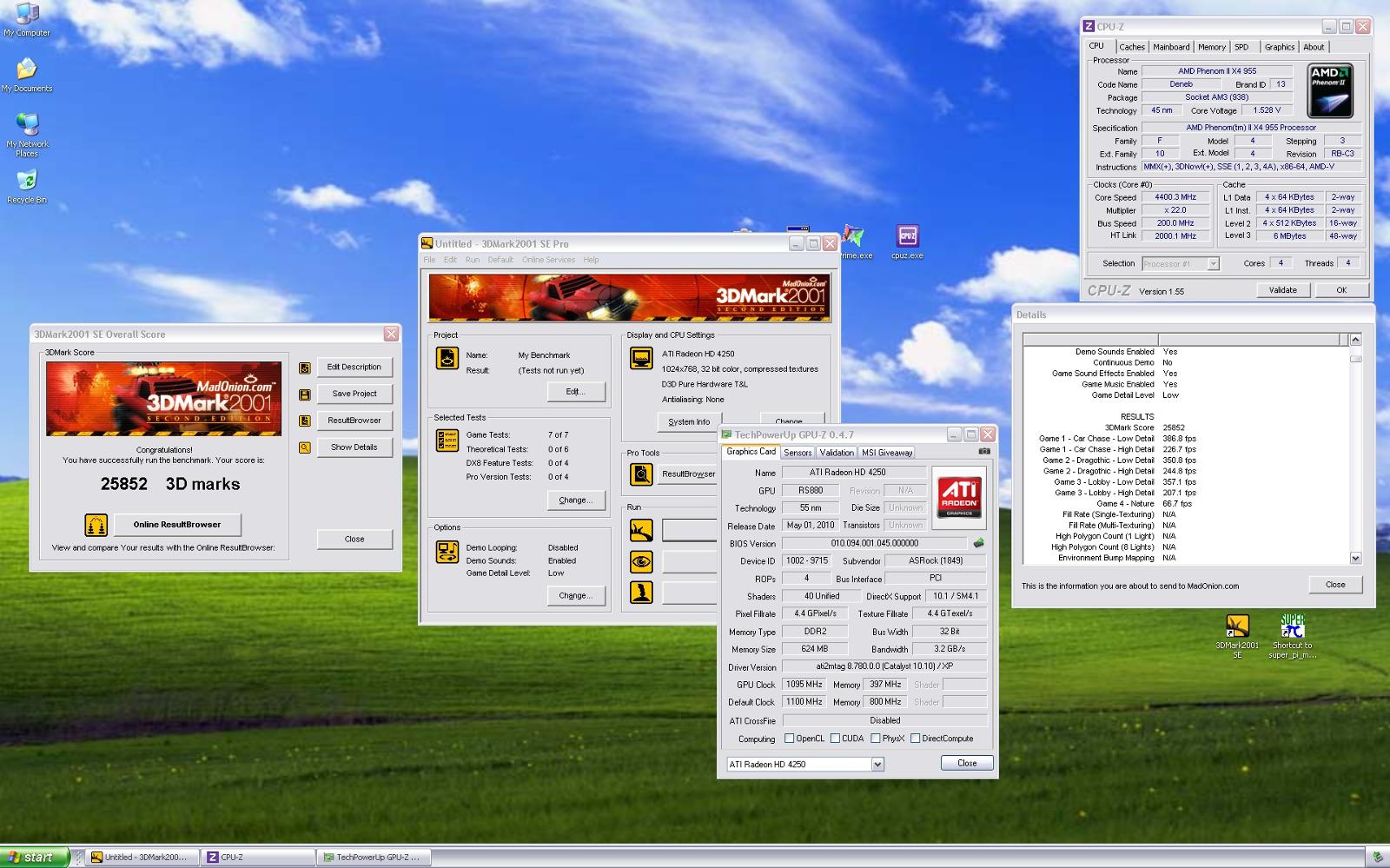The image size is (1390, 868).
Task: Click the Online ResultBrowser tree icon
Action: [96, 525]
